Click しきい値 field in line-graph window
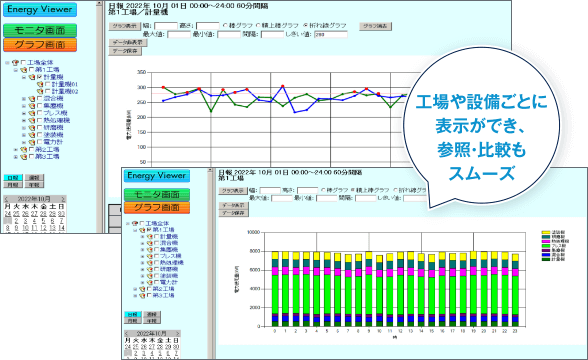This screenshot has width=588, height=360. [x=331, y=34]
